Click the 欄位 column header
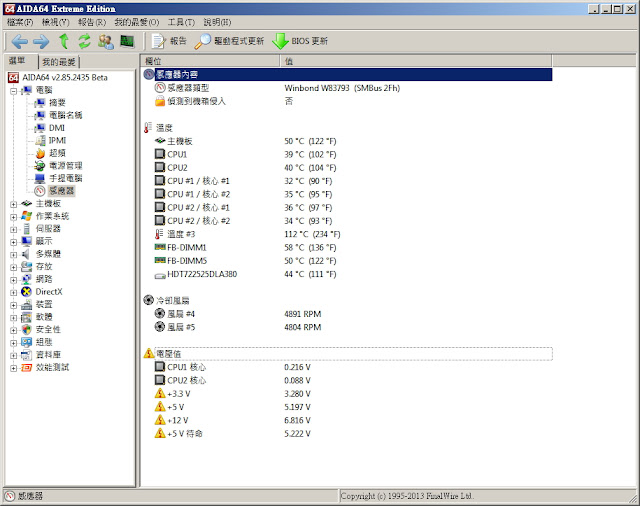 tap(210, 61)
